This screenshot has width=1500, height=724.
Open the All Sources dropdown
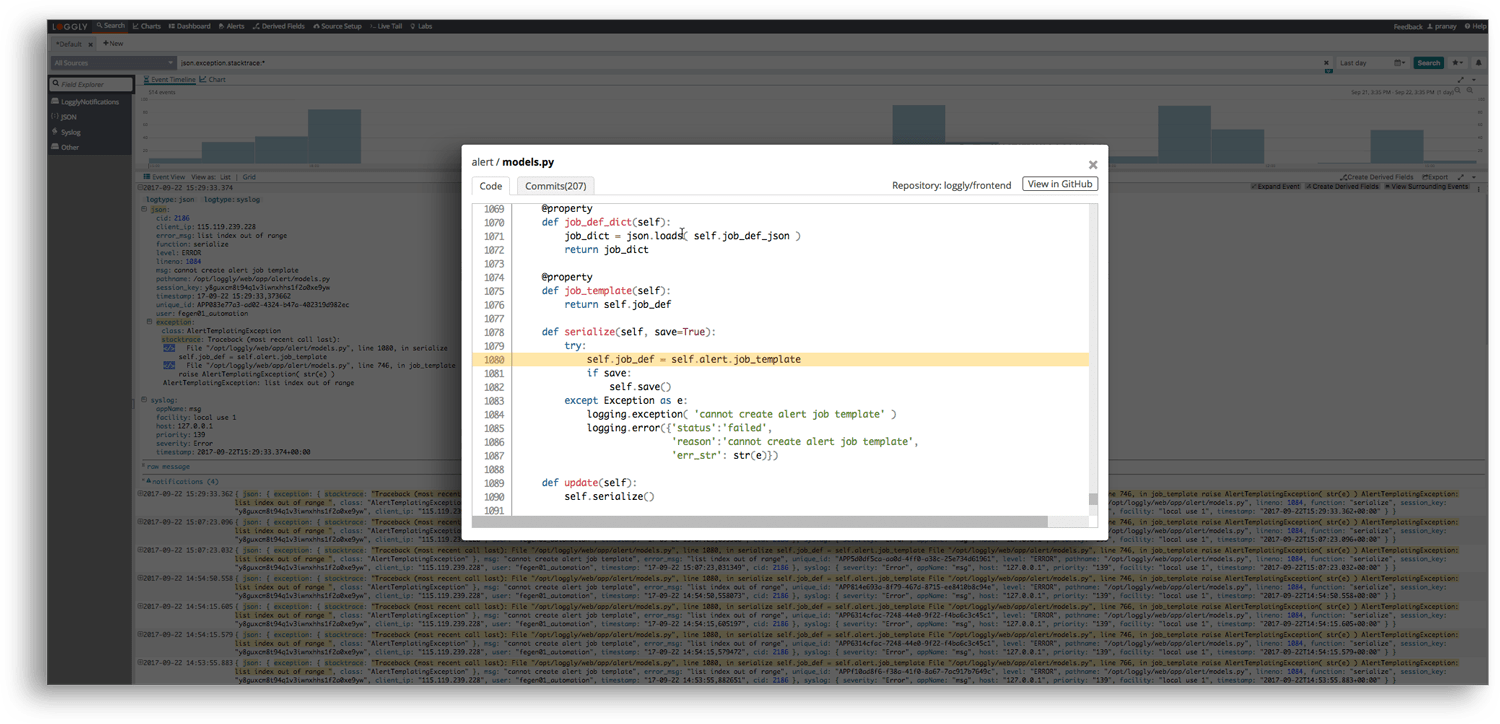click(112, 63)
